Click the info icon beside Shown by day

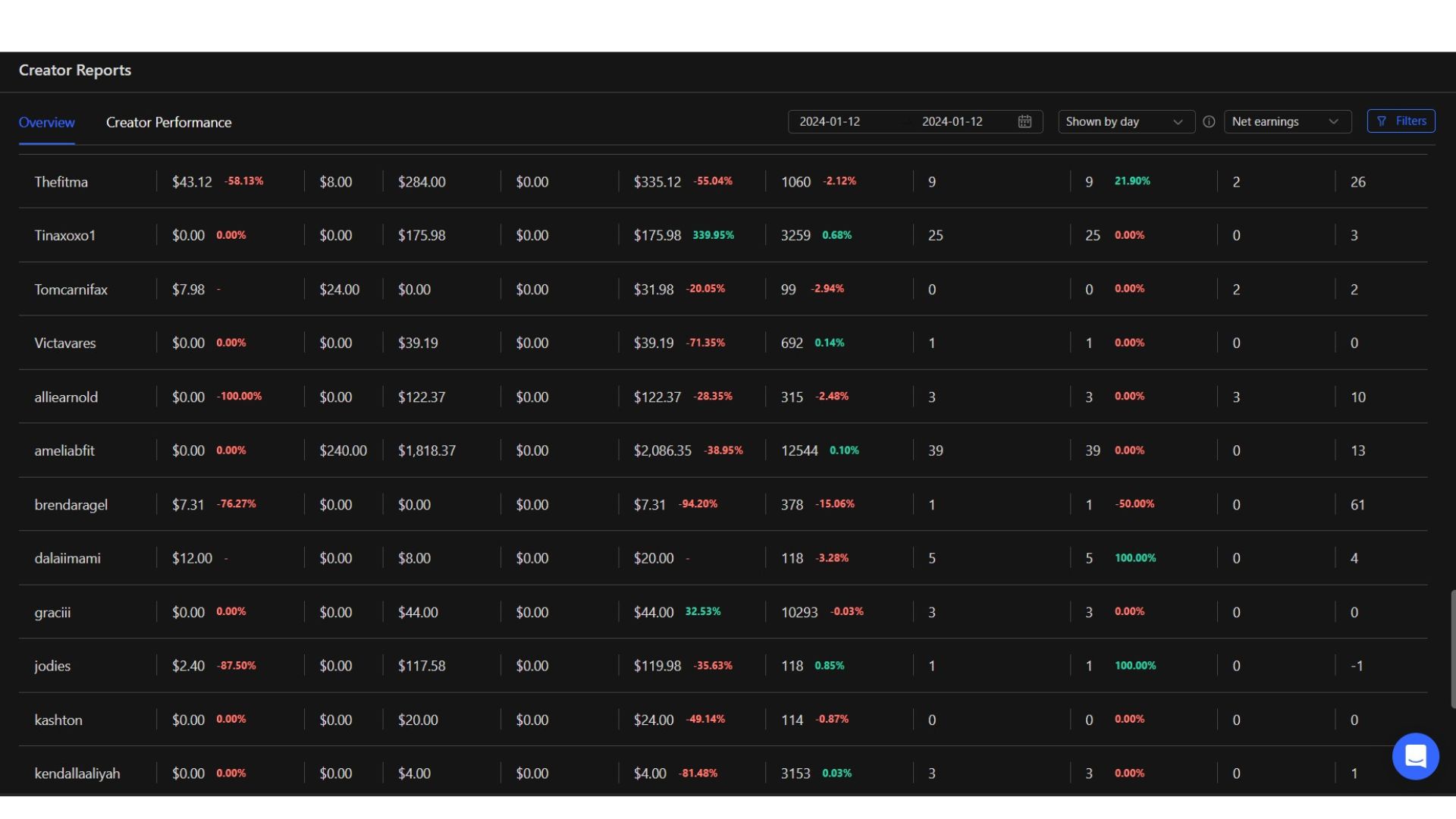[1209, 121]
